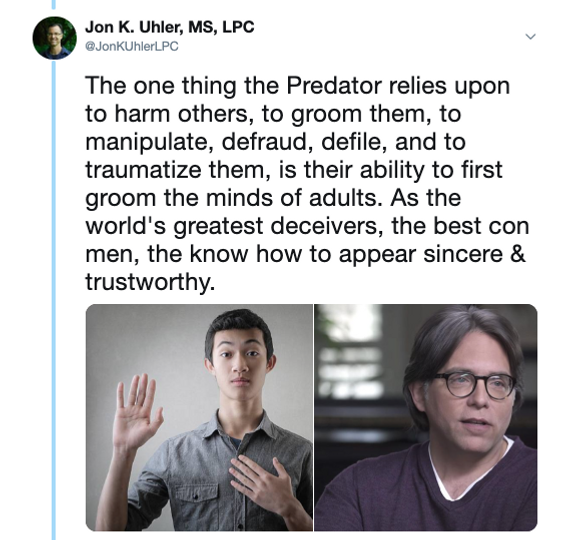Click the eyeglasses in the right image
Viewport: 564px width, 540px height.
(475, 385)
